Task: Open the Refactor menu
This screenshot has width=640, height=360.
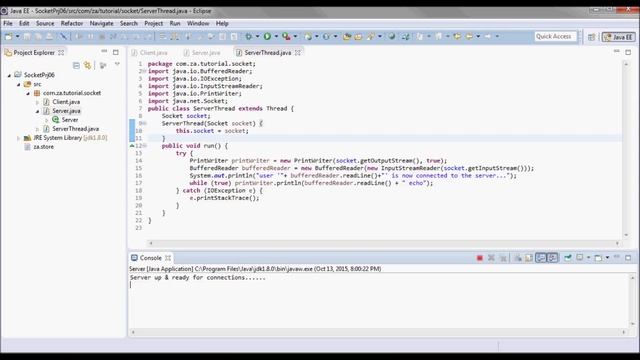Action: pos(72,23)
